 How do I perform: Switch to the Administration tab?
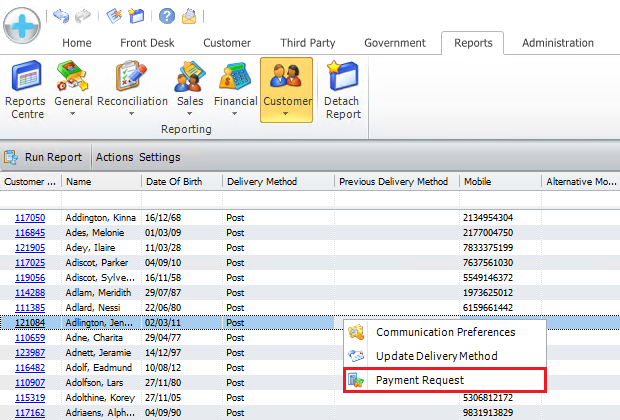click(x=557, y=43)
